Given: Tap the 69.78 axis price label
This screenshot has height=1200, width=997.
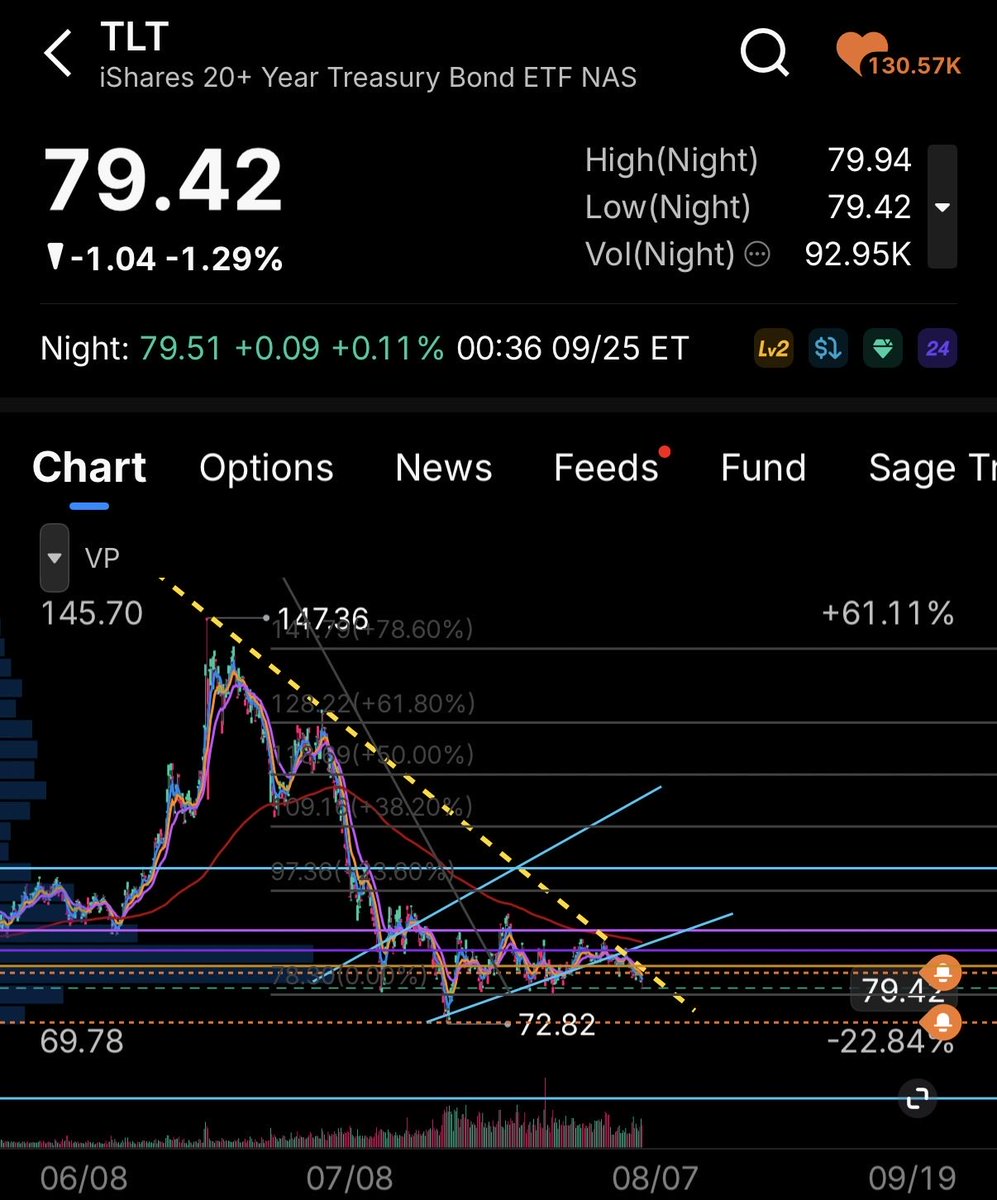Looking at the screenshot, I should pyautogui.click(x=82, y=1042).
